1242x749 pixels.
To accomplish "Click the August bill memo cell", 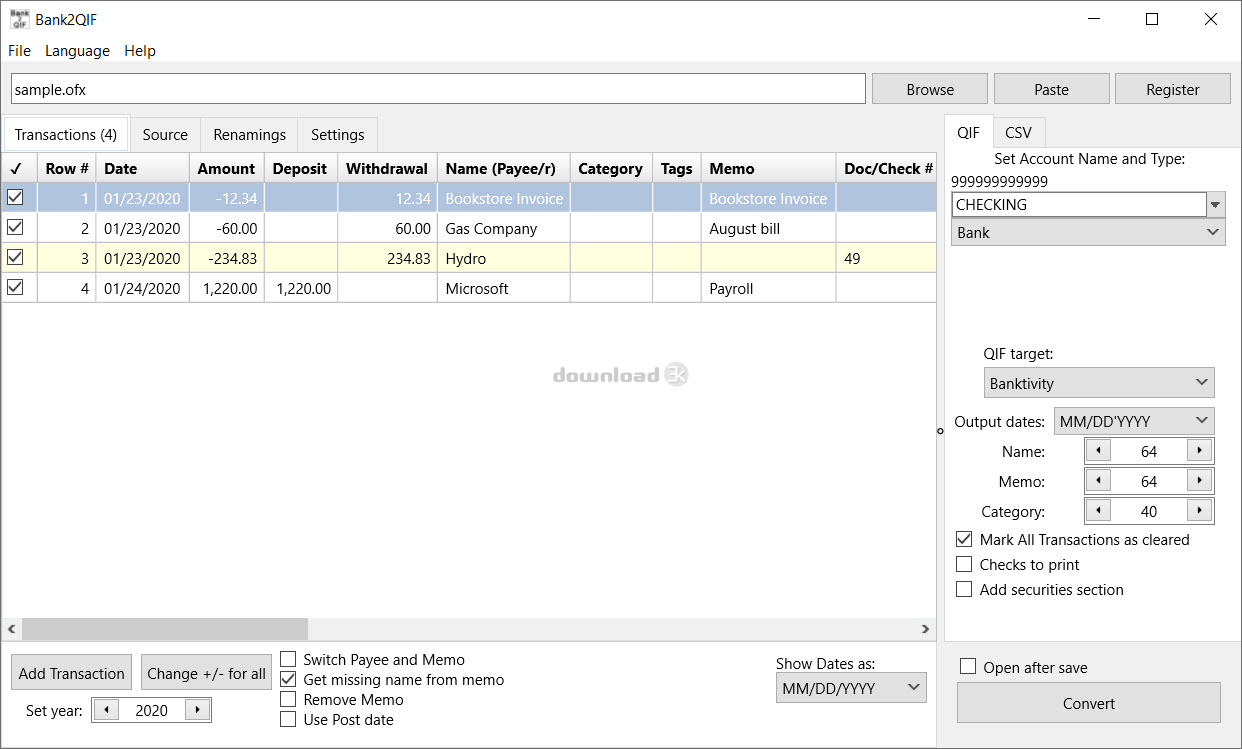I will [768, 228].
